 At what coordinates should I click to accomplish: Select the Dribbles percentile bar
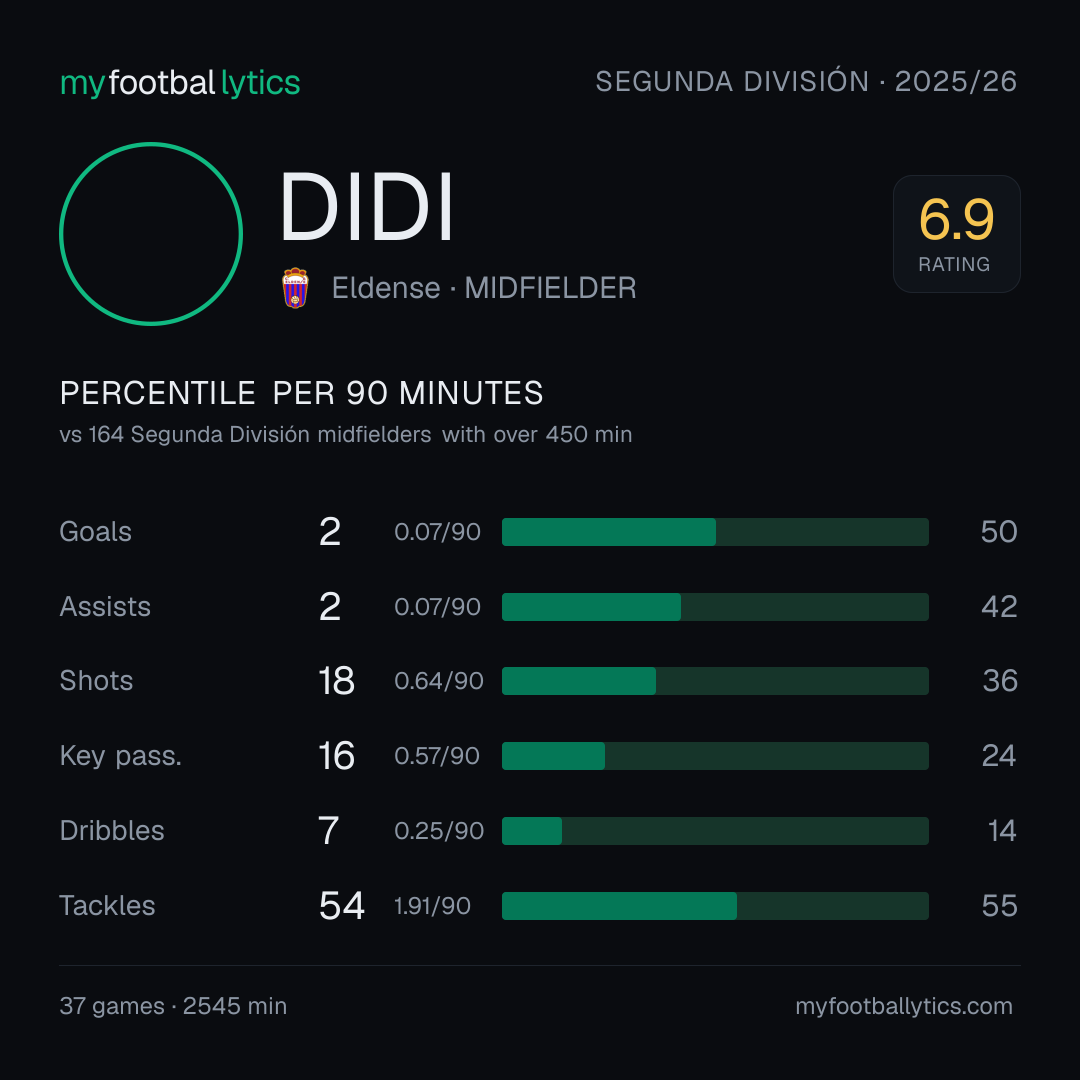715,831
